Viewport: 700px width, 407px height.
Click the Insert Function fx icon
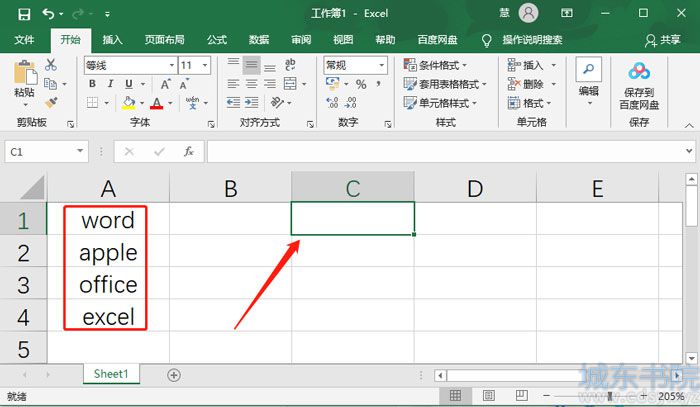189,152
